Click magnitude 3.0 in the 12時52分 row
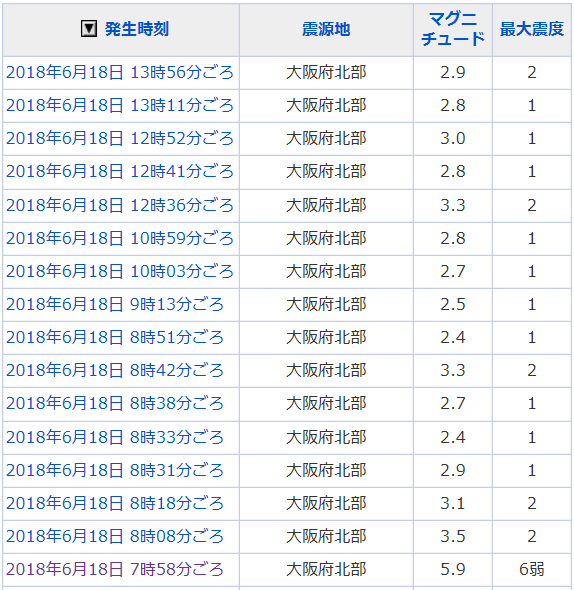The image size is (574, 590). 453,138
